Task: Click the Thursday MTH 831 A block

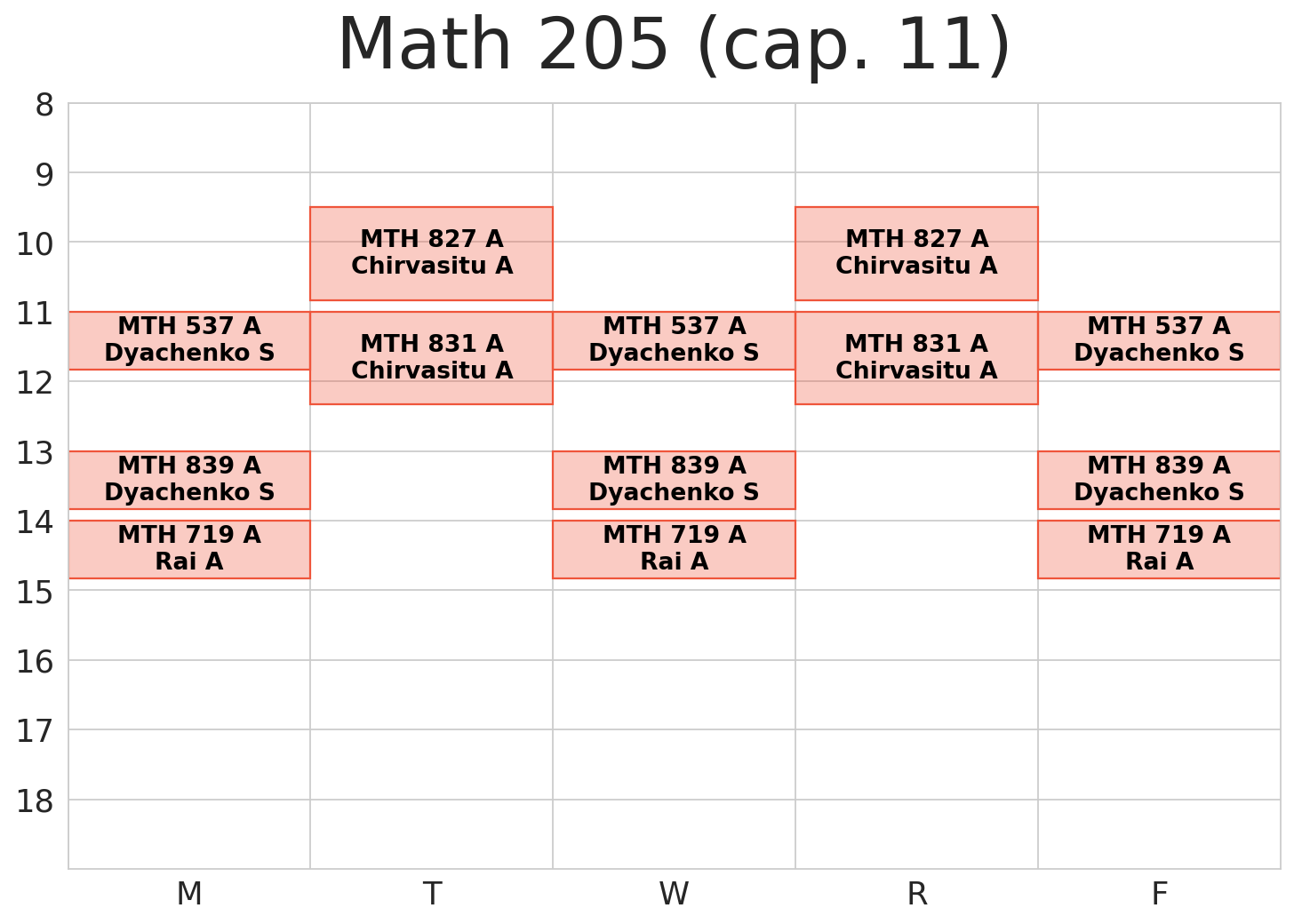Action: click(916, 357)
